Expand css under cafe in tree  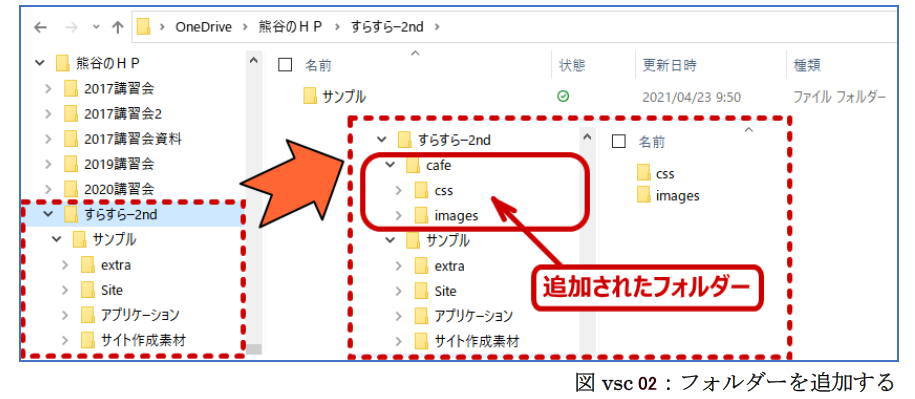[399, 190]
